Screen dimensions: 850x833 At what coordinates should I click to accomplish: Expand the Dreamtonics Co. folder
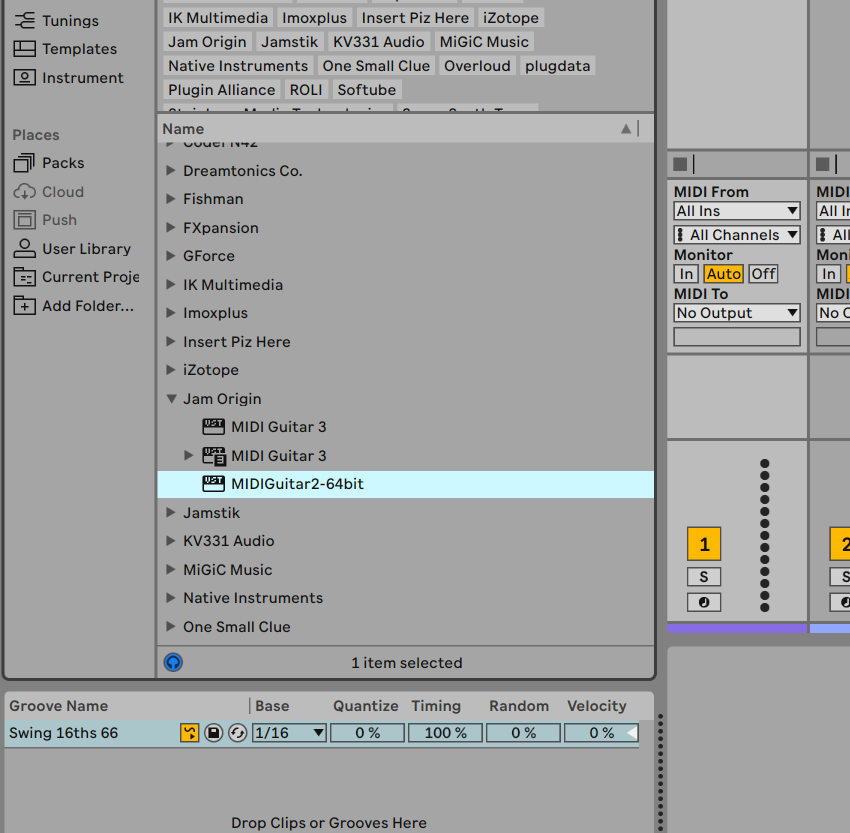171,170
